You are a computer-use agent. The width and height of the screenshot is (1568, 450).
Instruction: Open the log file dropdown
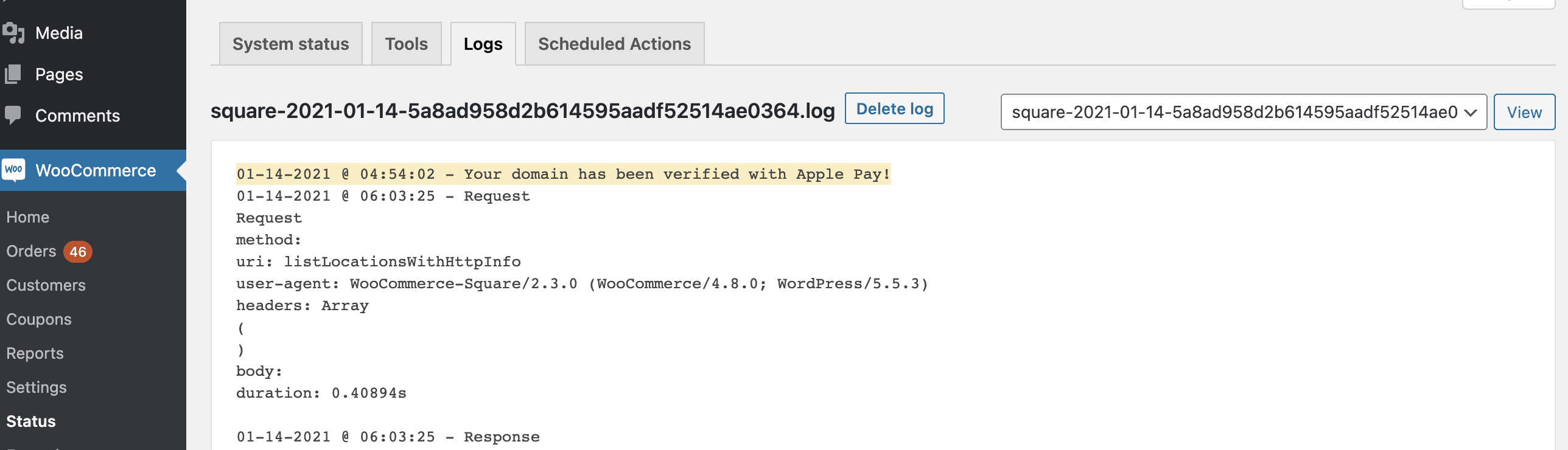click(1243, 112)
